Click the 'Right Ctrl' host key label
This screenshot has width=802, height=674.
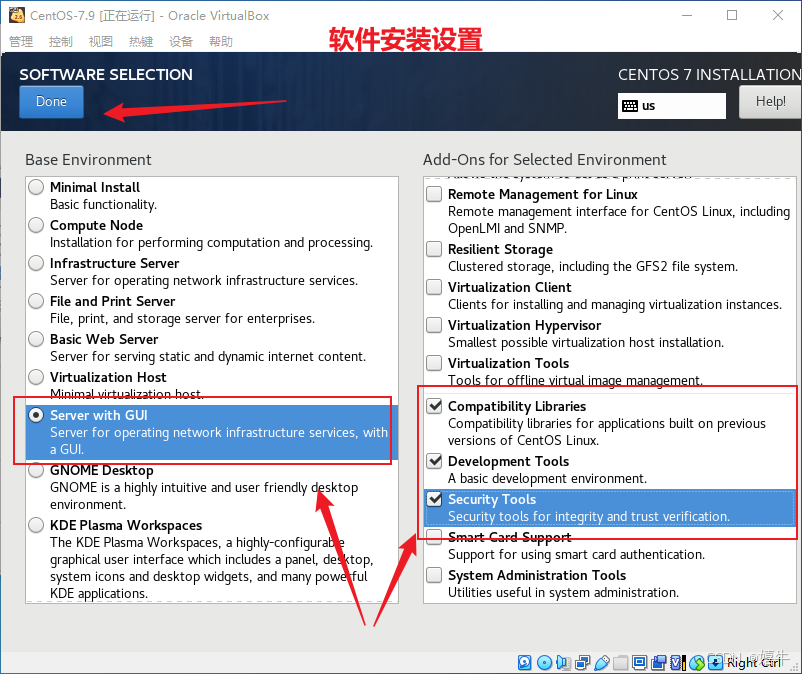(754, 663)
